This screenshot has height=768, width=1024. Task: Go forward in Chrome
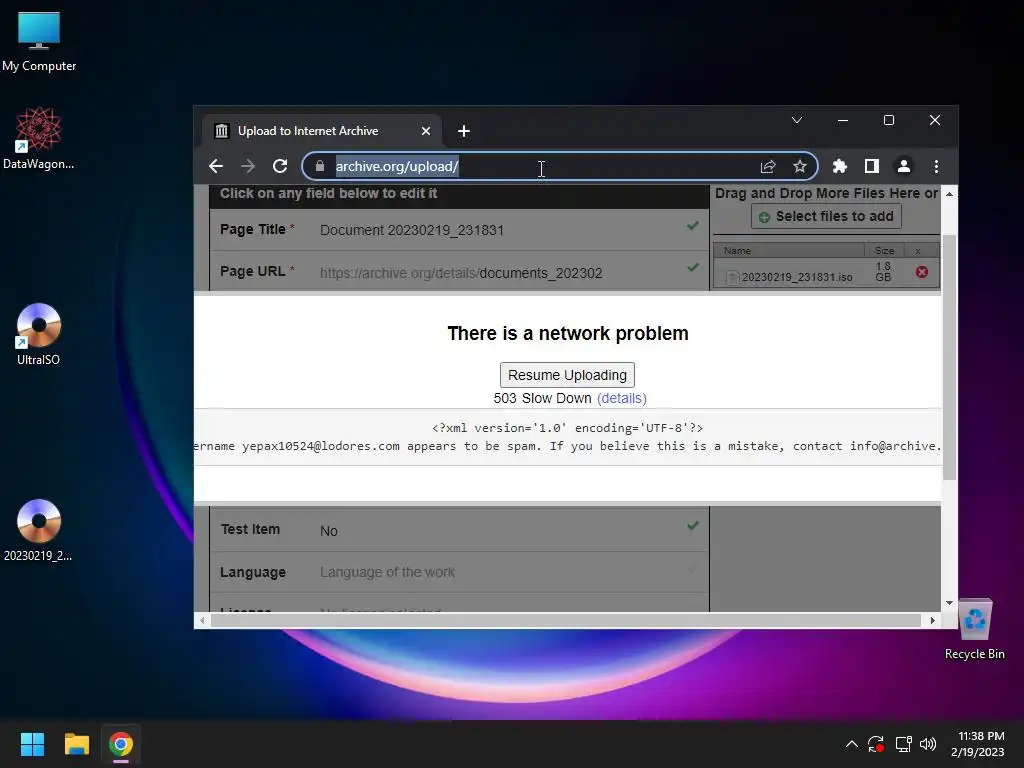tap(248, 167)
